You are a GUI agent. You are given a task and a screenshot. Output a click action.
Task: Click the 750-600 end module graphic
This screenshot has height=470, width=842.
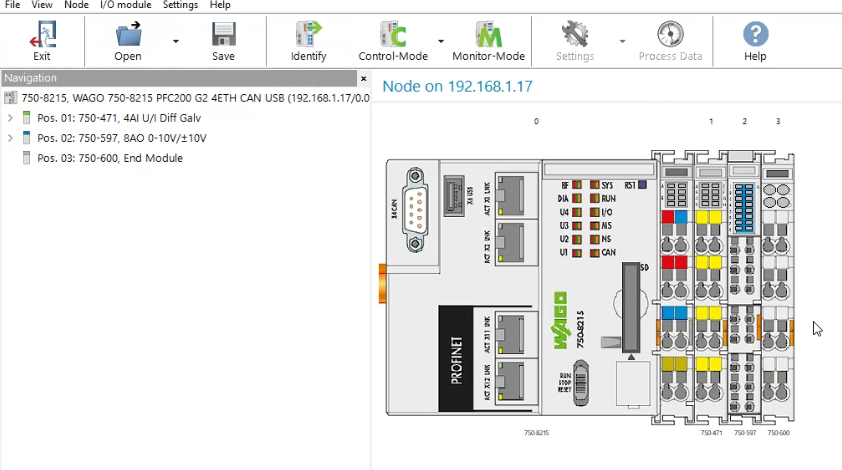(778, 287)
